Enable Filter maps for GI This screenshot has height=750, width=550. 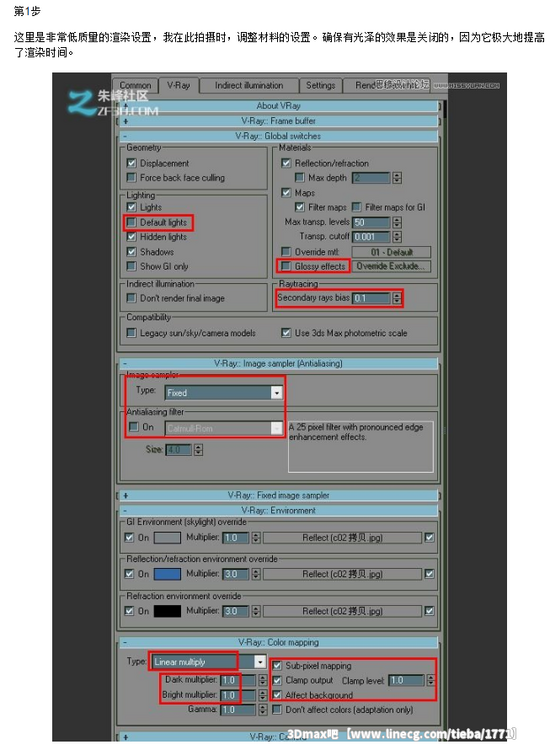(x=356, y=207)
